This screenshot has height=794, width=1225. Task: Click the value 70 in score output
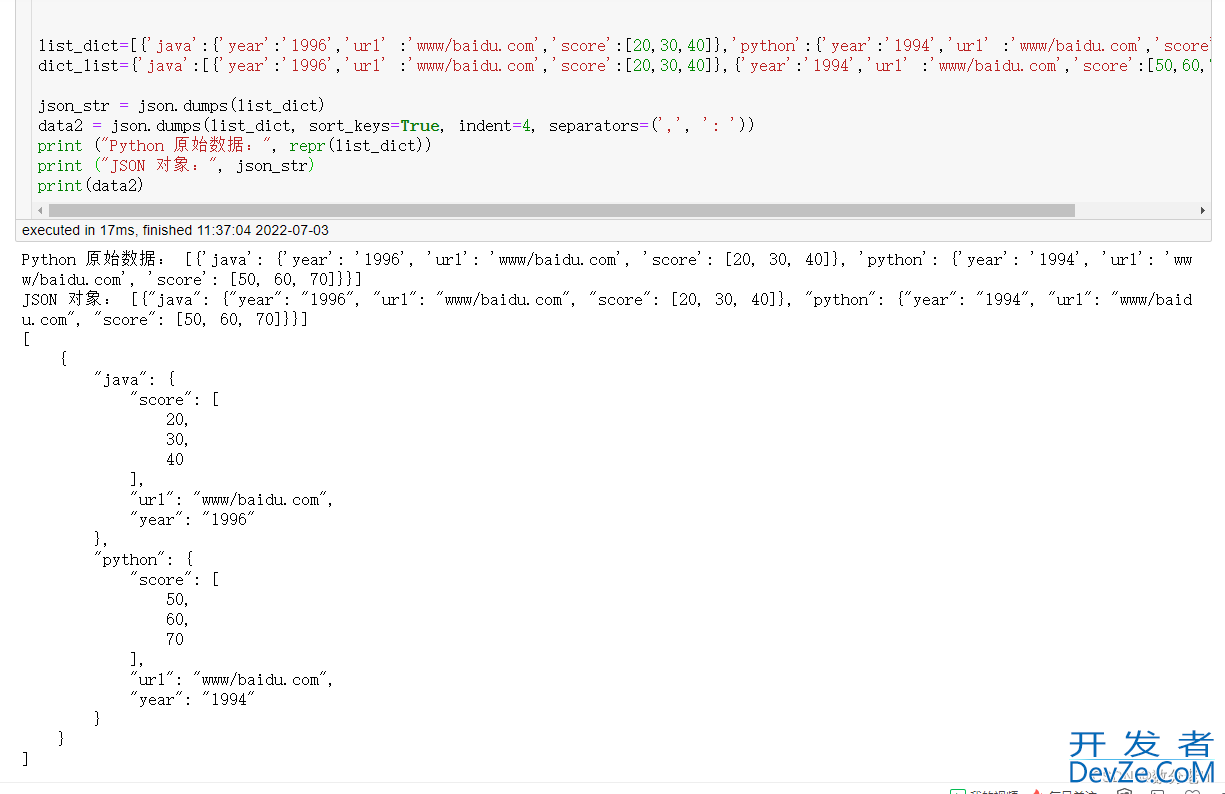175,640
